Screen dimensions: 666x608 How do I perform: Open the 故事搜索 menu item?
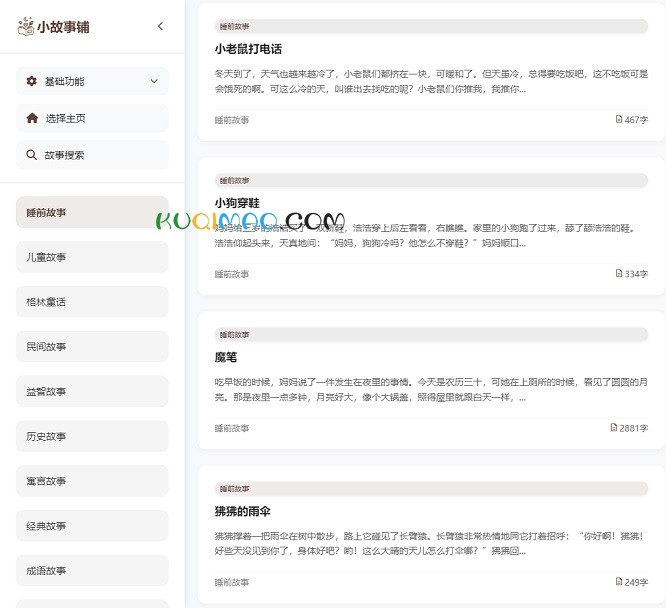point(92,155)
